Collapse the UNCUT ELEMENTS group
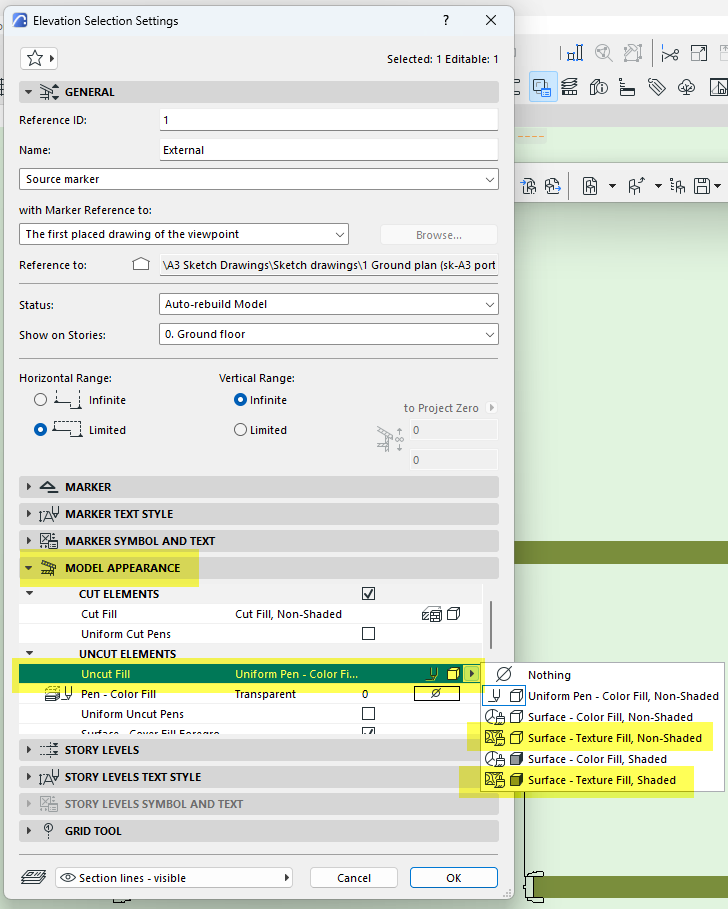This screenshot has height=909, width=728. [x=30, y=653]
